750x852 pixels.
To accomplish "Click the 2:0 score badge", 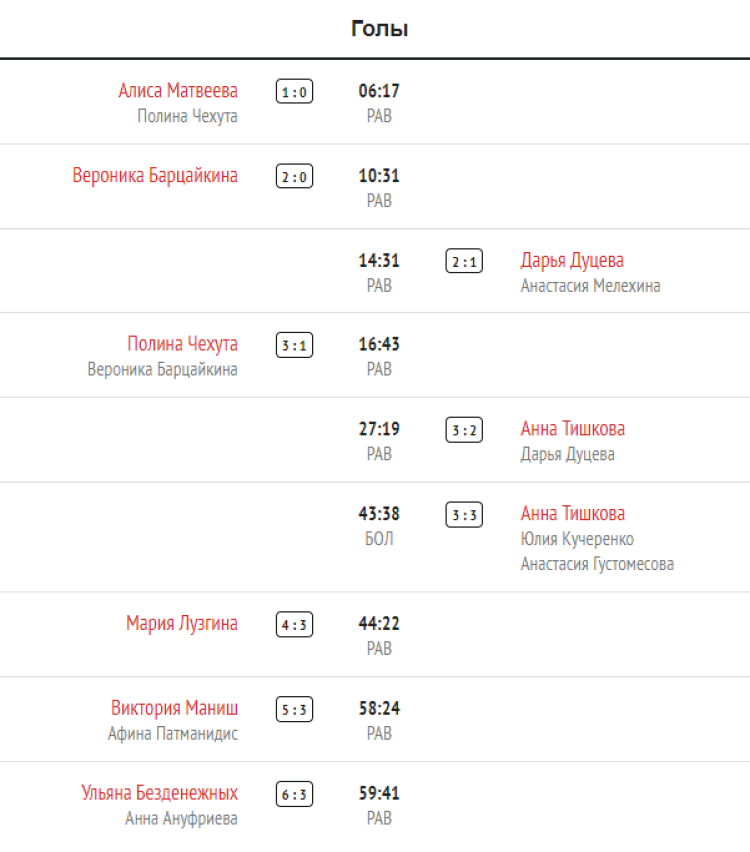I will click(x=294, y=177).
